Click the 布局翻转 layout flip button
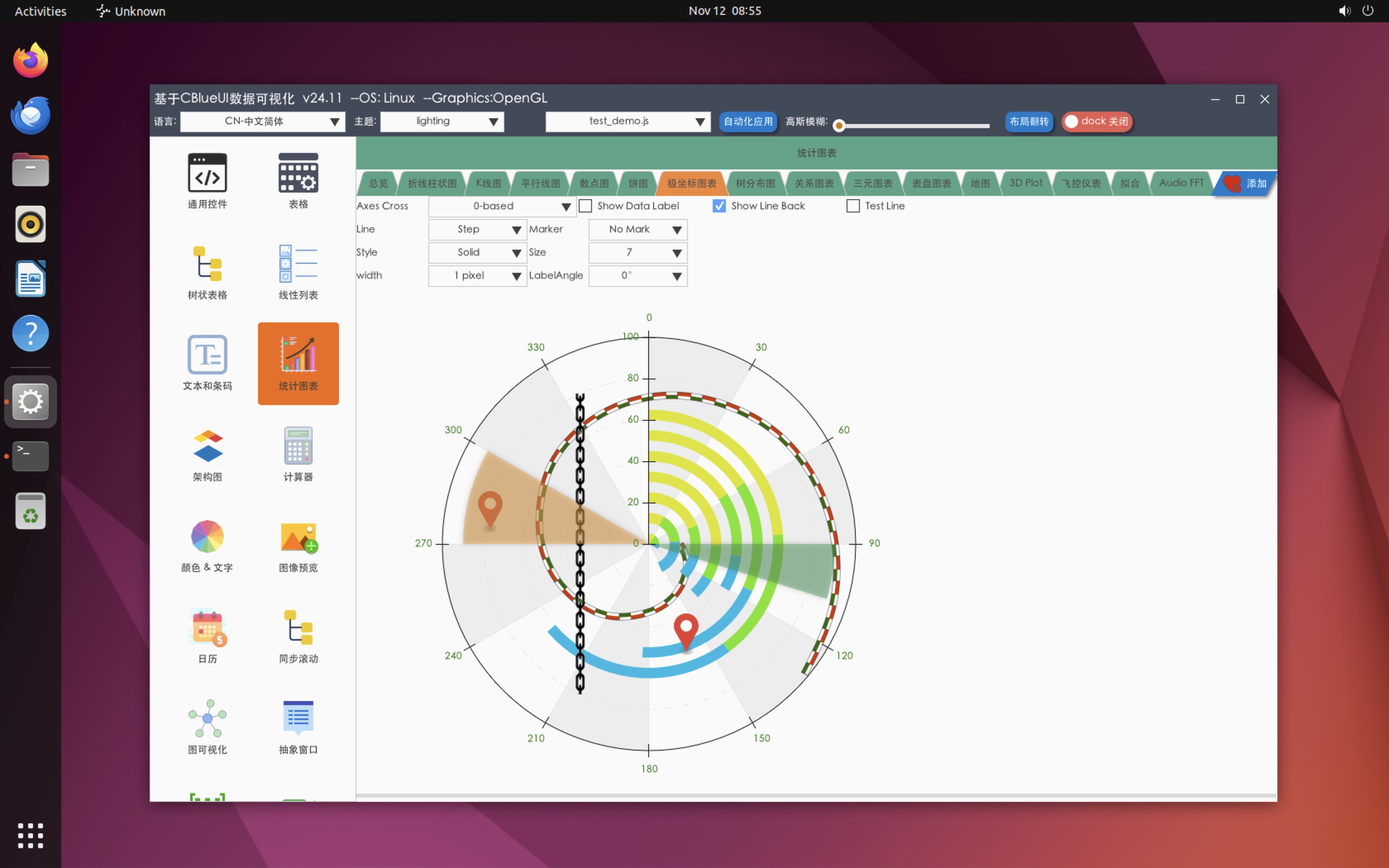 click(1029, 122)
